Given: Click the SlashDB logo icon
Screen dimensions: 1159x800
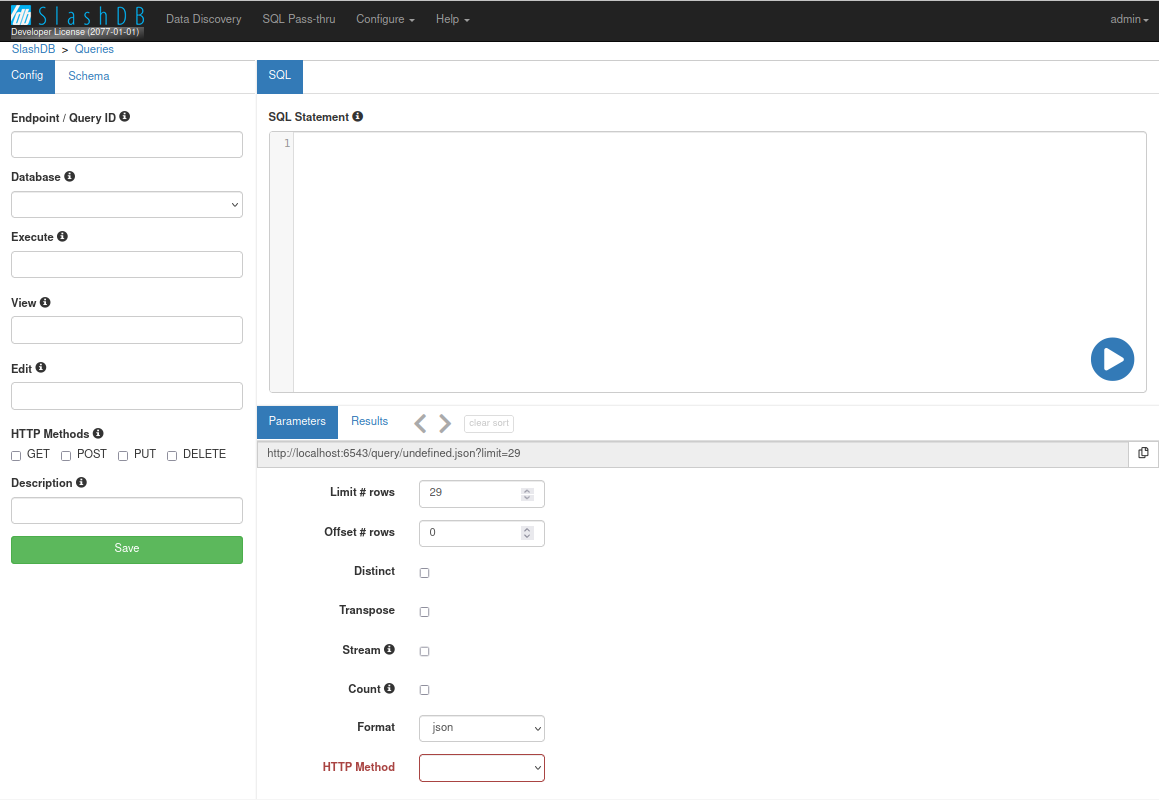Looking at the screenshot, I should [21, 16].
